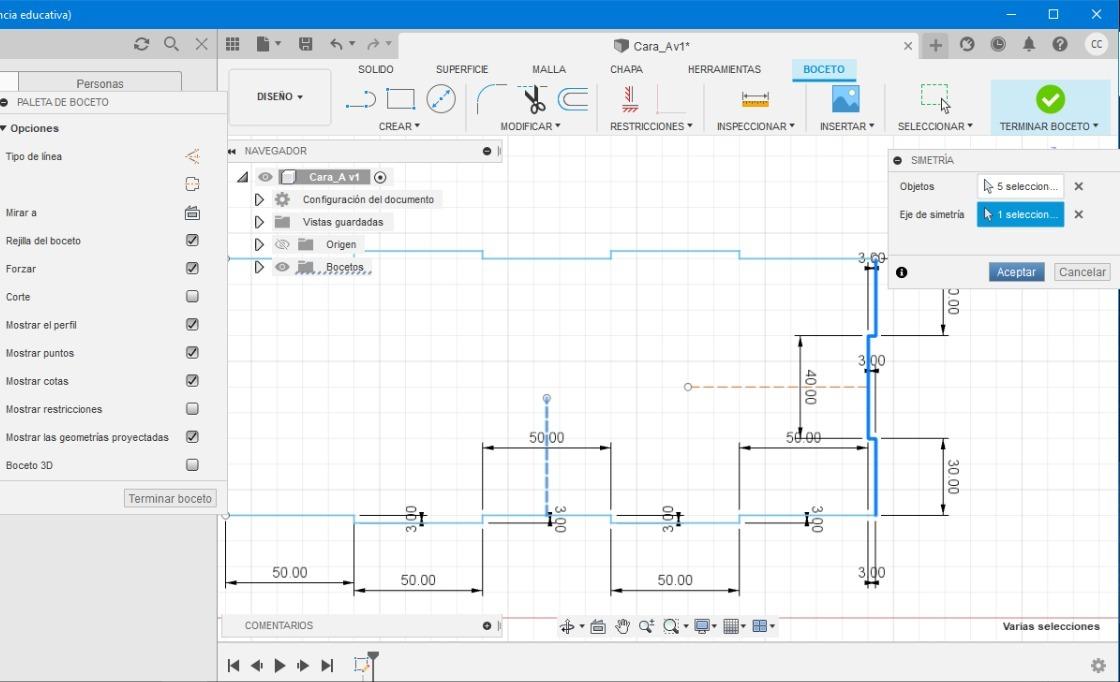Open animation settings gear

(1099, 666)
